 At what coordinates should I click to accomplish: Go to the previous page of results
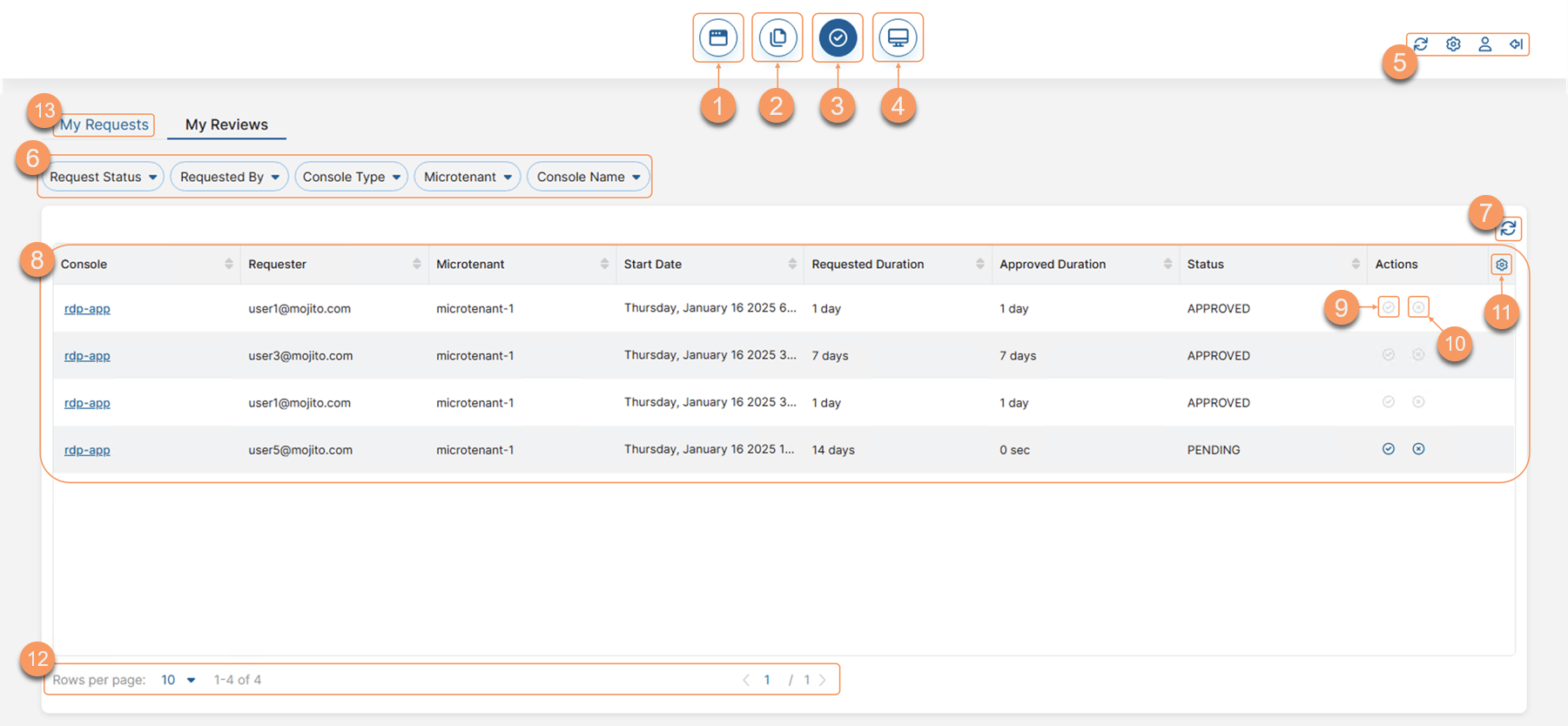coord(746,680)
